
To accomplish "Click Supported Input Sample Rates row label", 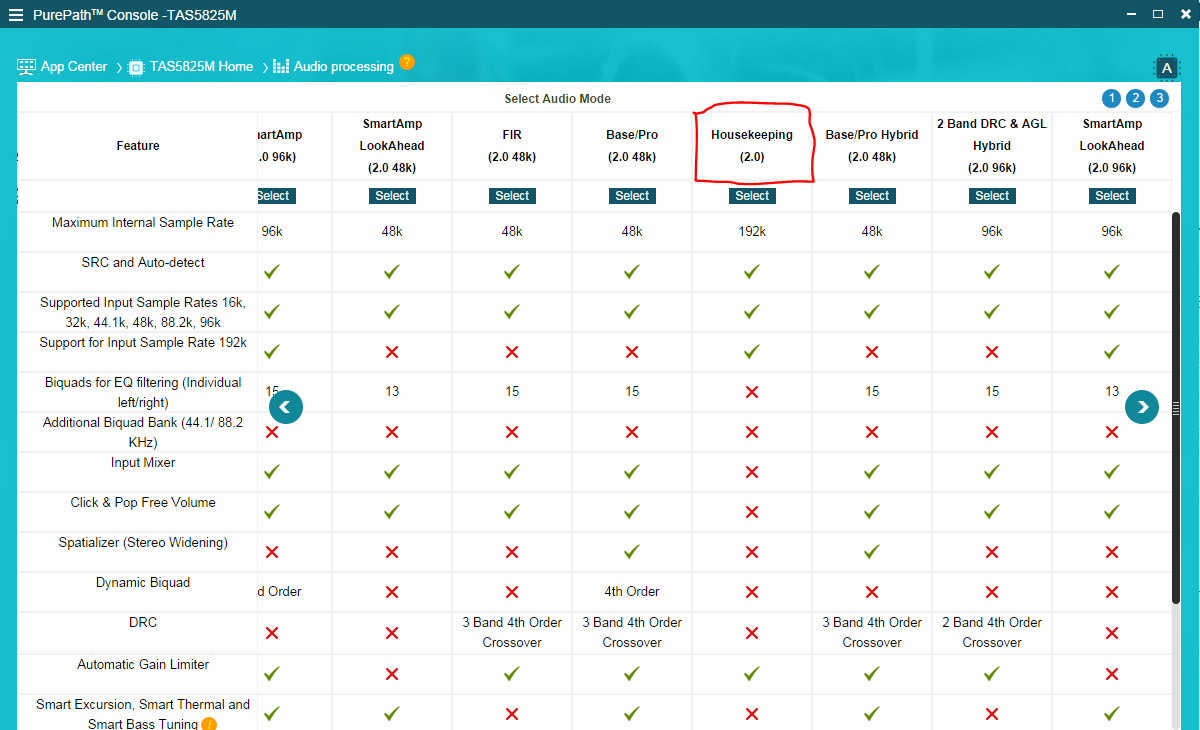I will point(143,312).
